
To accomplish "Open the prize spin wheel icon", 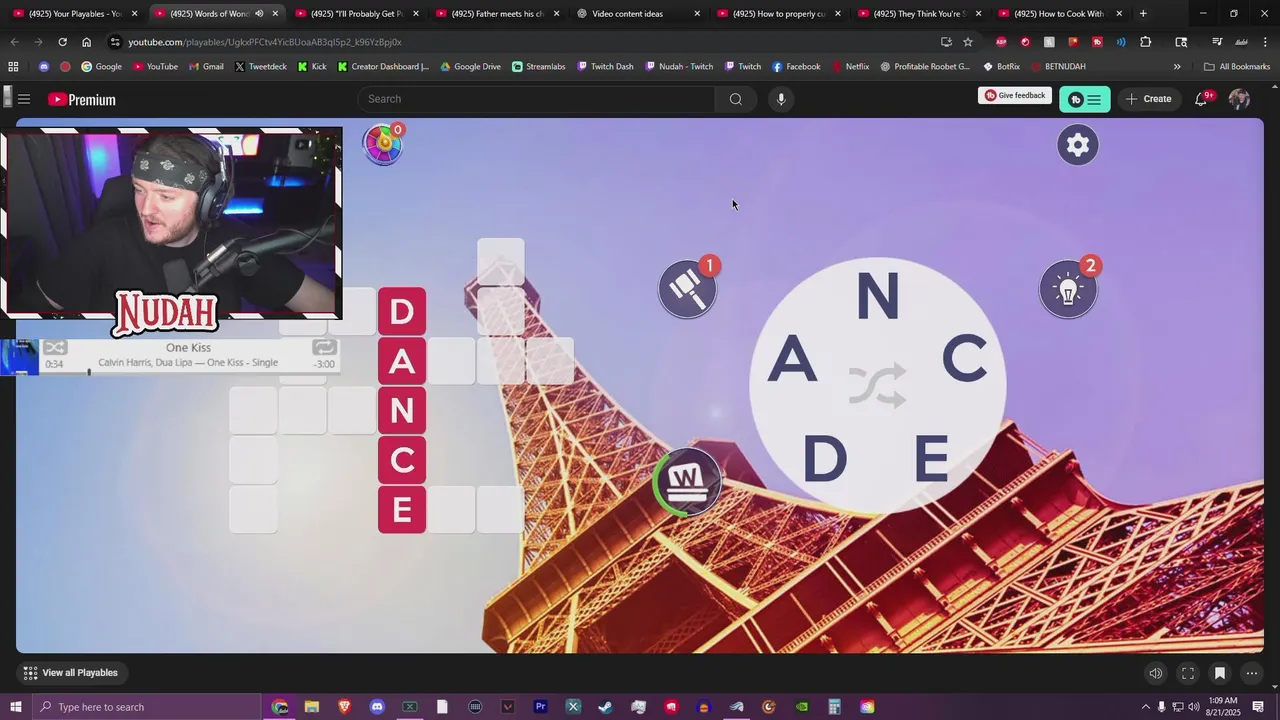I will (x=383, y=145).
